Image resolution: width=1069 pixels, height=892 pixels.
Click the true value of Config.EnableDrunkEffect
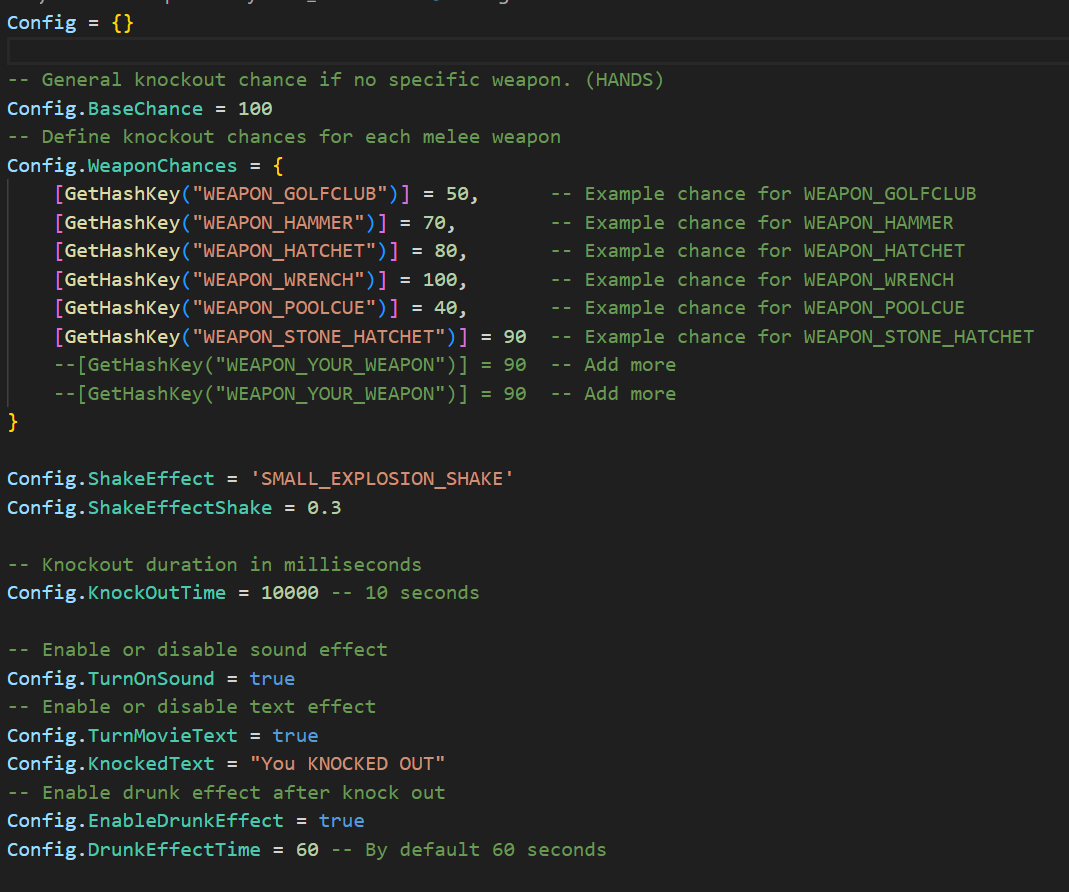pyautogui.click(x=341, y=821)
